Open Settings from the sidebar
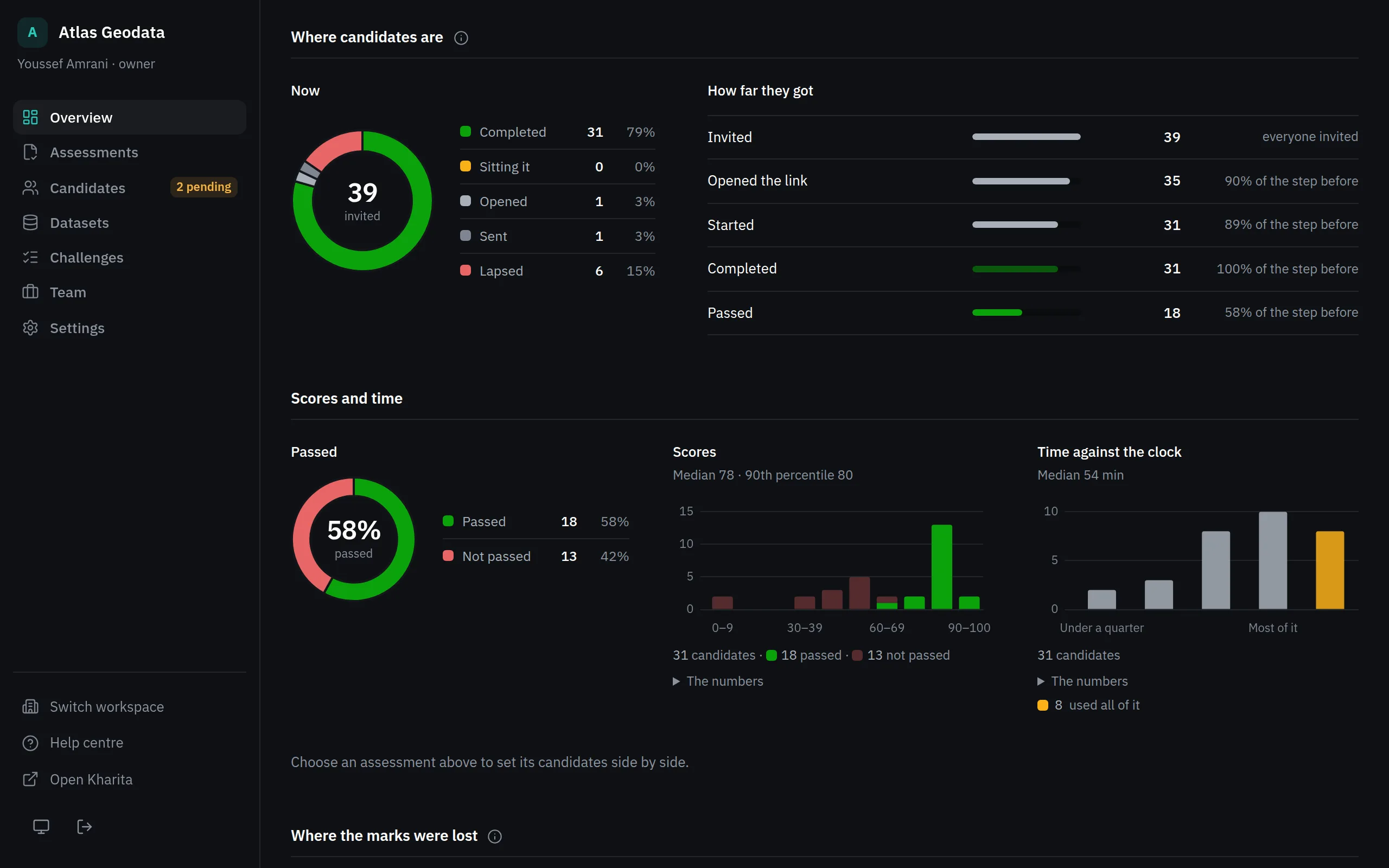Image resolution: width=1389 pixels, height=868 pixels. coord(130,328)
